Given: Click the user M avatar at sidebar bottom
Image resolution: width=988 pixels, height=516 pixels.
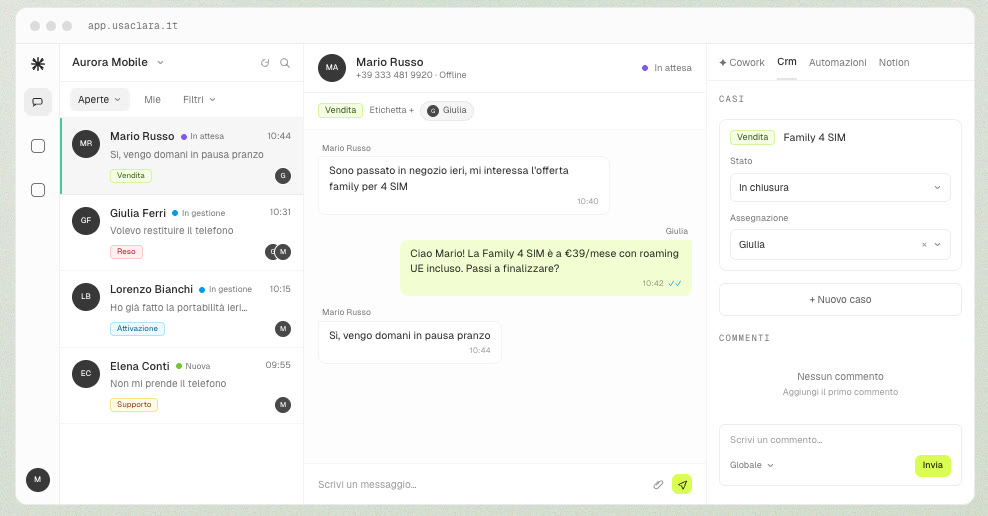Looking at the screenshot, I should [38, 479].
